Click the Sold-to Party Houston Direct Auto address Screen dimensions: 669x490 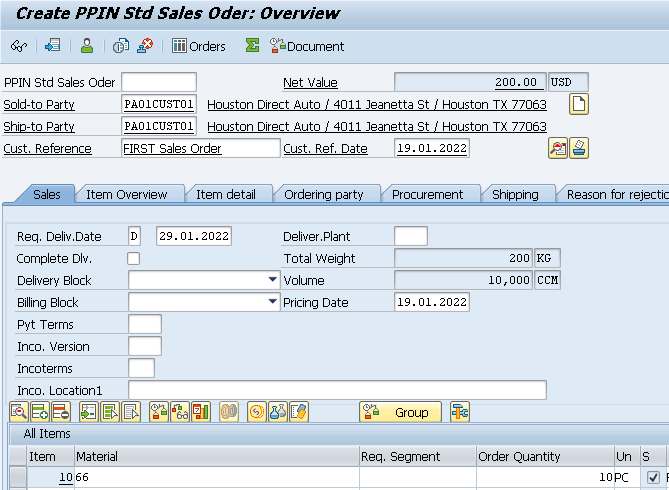(377, 105)
